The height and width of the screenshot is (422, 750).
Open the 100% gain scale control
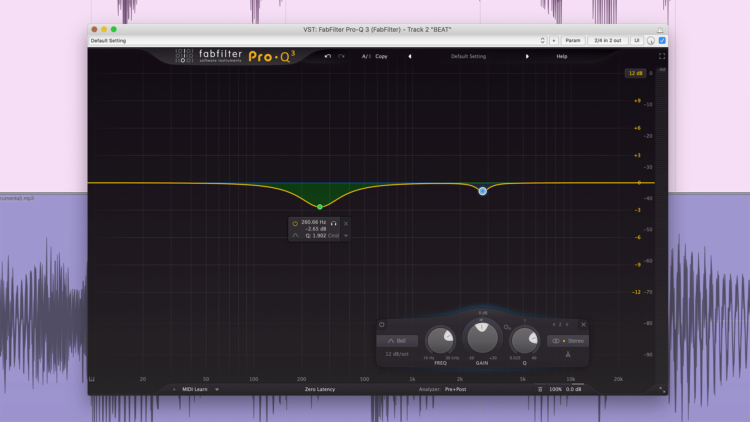click(555, 389)
